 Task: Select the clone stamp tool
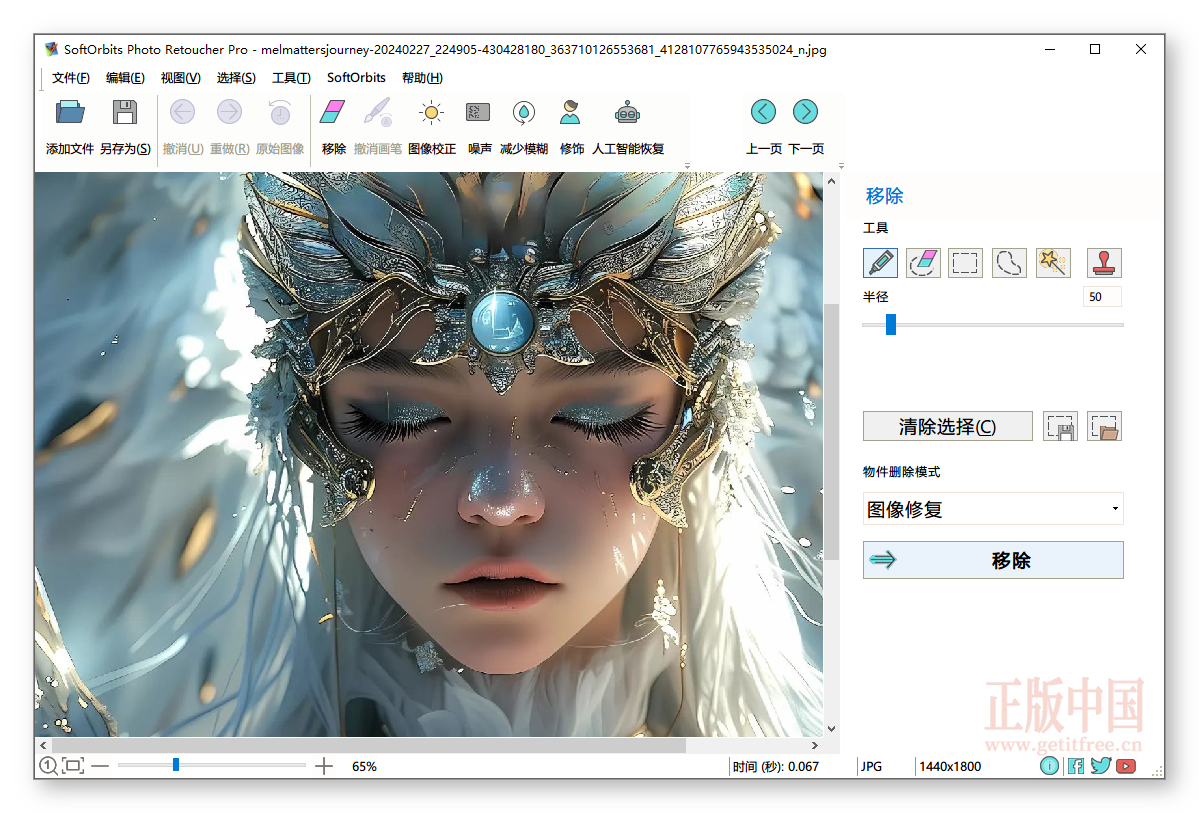(x=1103, y=263)
